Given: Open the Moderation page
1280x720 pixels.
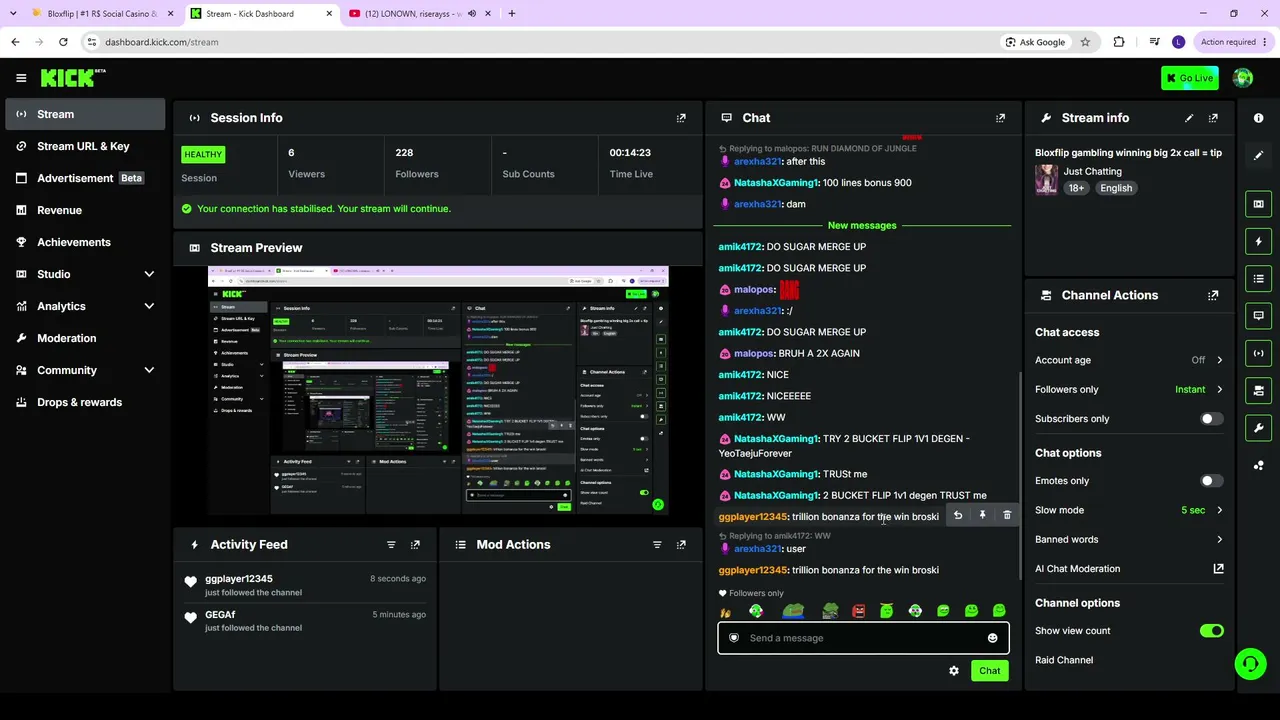Looking at the screenshot, I should point(85,338).
